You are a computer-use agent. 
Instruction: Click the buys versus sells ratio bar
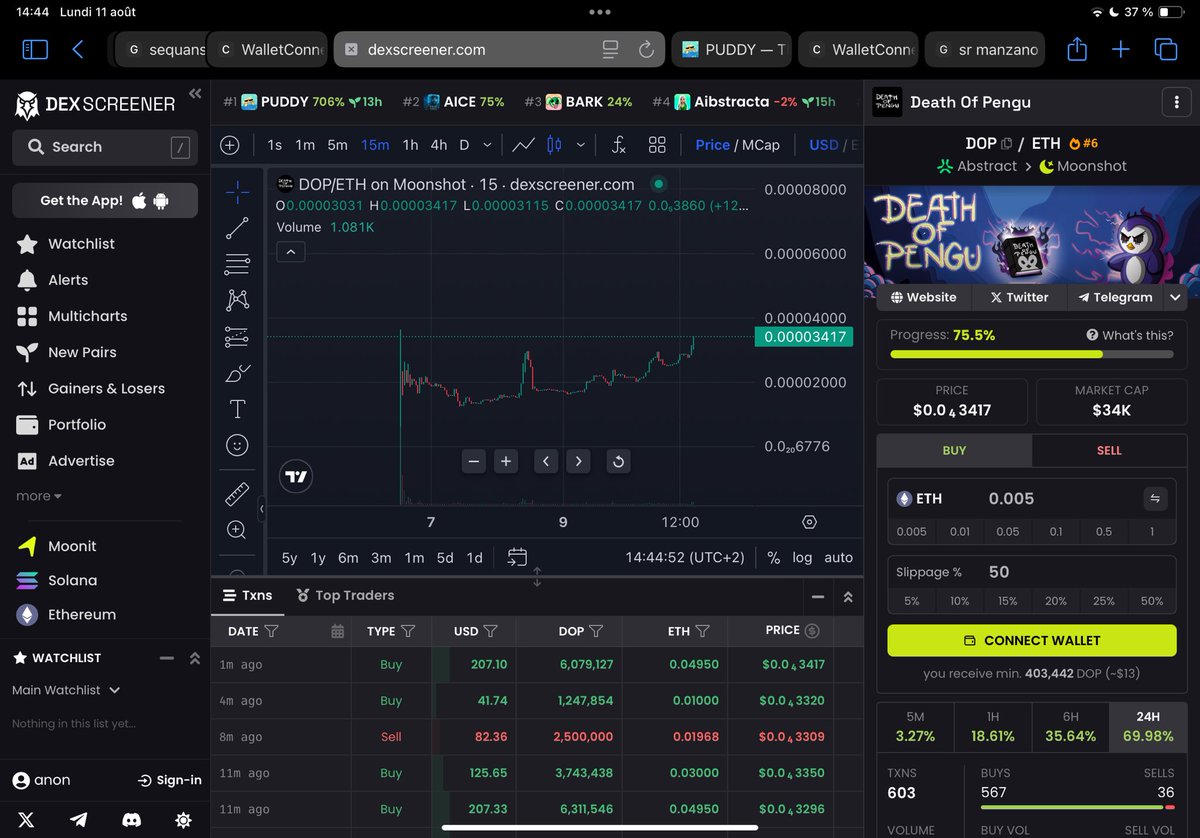(x=1078, y=806)
